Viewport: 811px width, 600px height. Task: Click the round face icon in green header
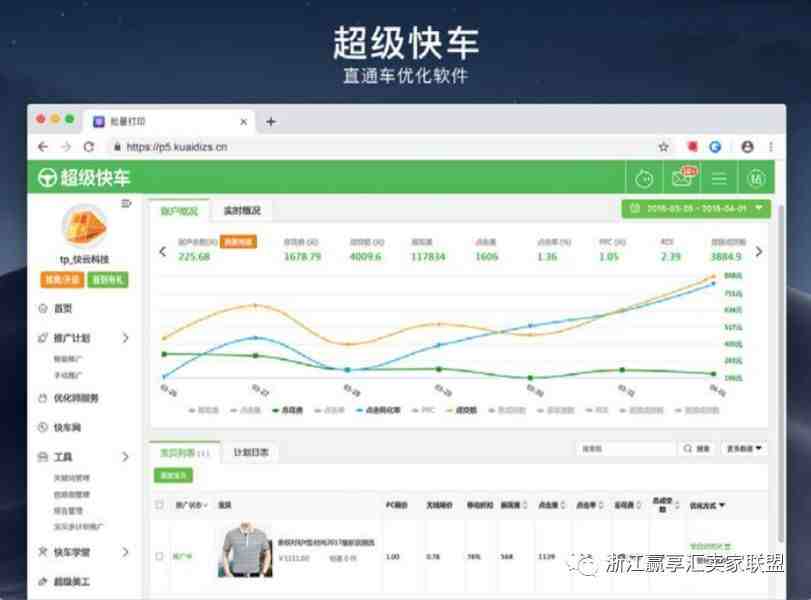(644, 179)
